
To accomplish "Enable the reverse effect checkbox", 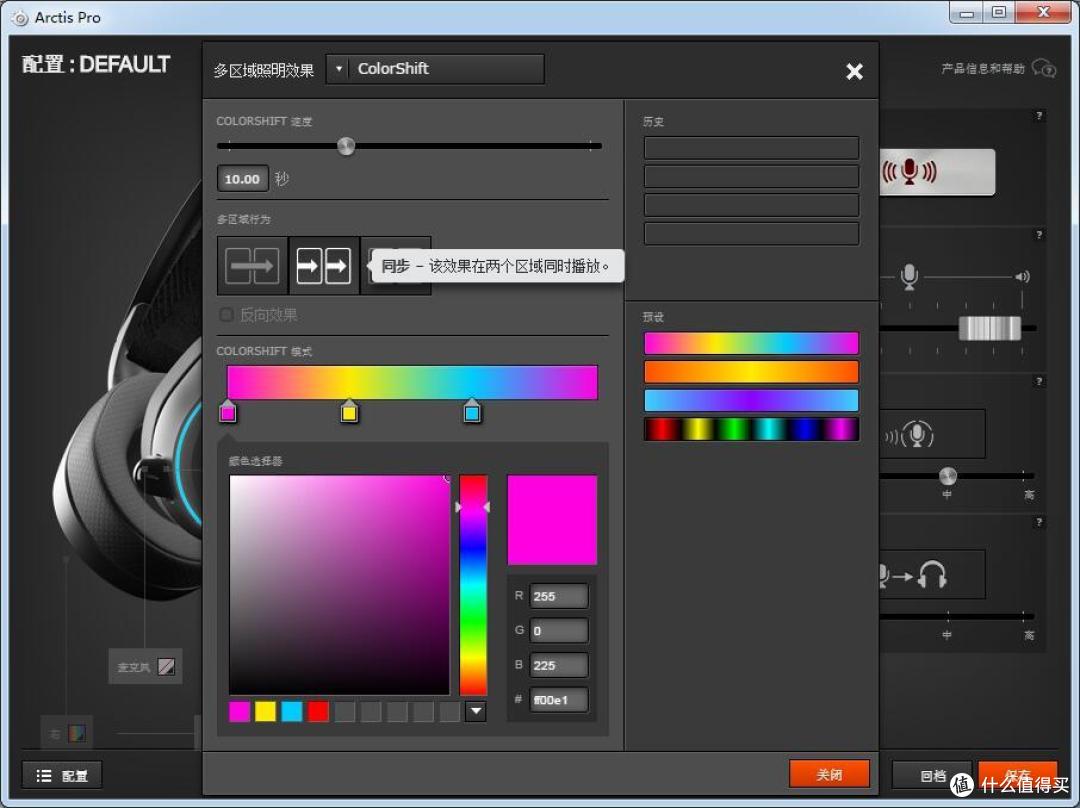I will pyautogui.click(x=226, y=315).
